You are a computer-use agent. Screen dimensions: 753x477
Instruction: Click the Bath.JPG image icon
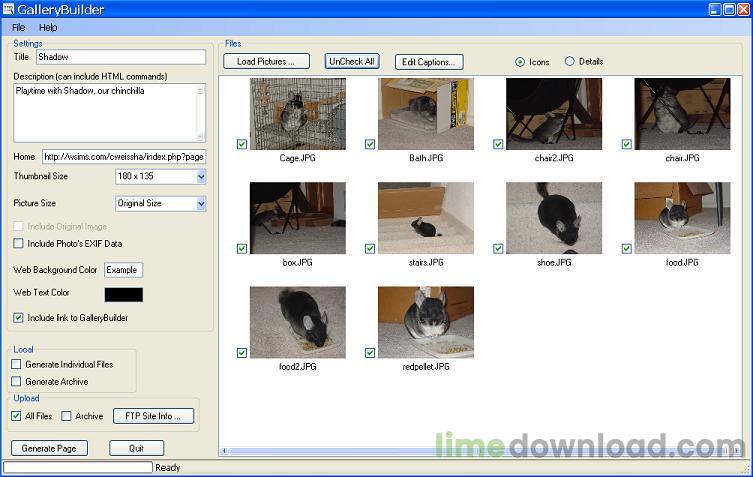click(x=425, y=114)
